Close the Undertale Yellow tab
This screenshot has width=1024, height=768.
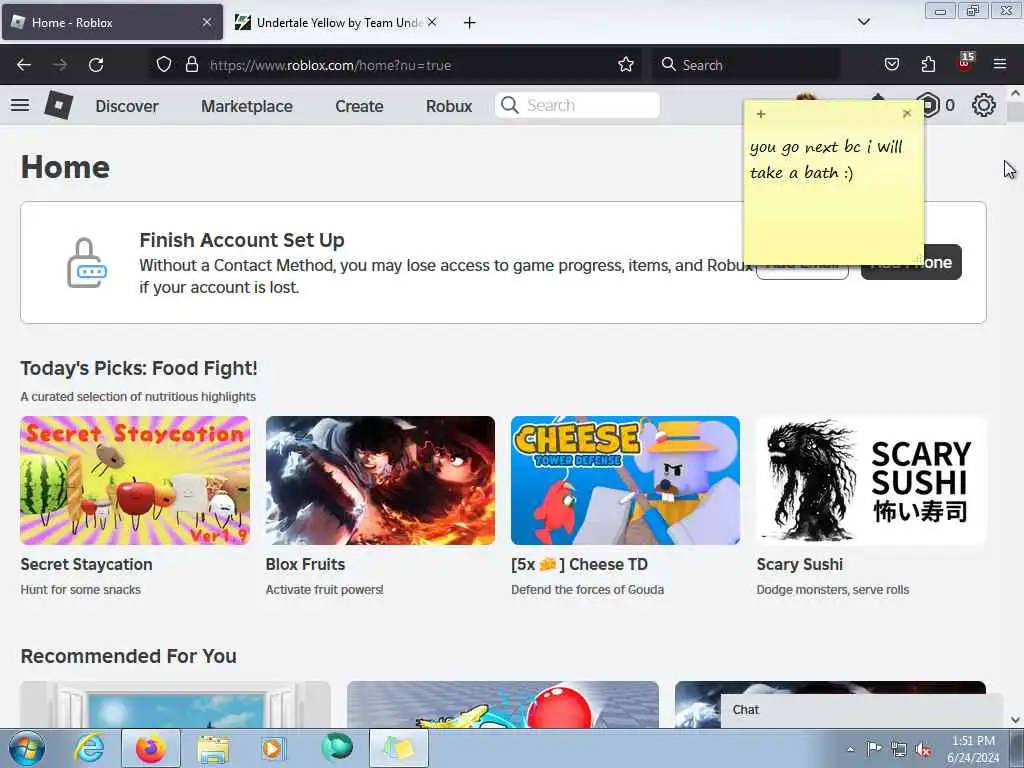point(432,22)
